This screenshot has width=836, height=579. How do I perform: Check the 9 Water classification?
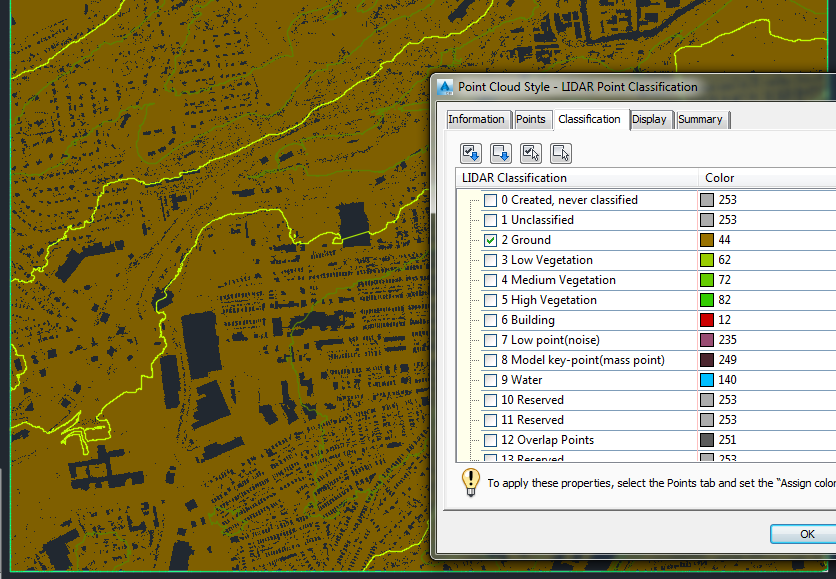[490, 380]
